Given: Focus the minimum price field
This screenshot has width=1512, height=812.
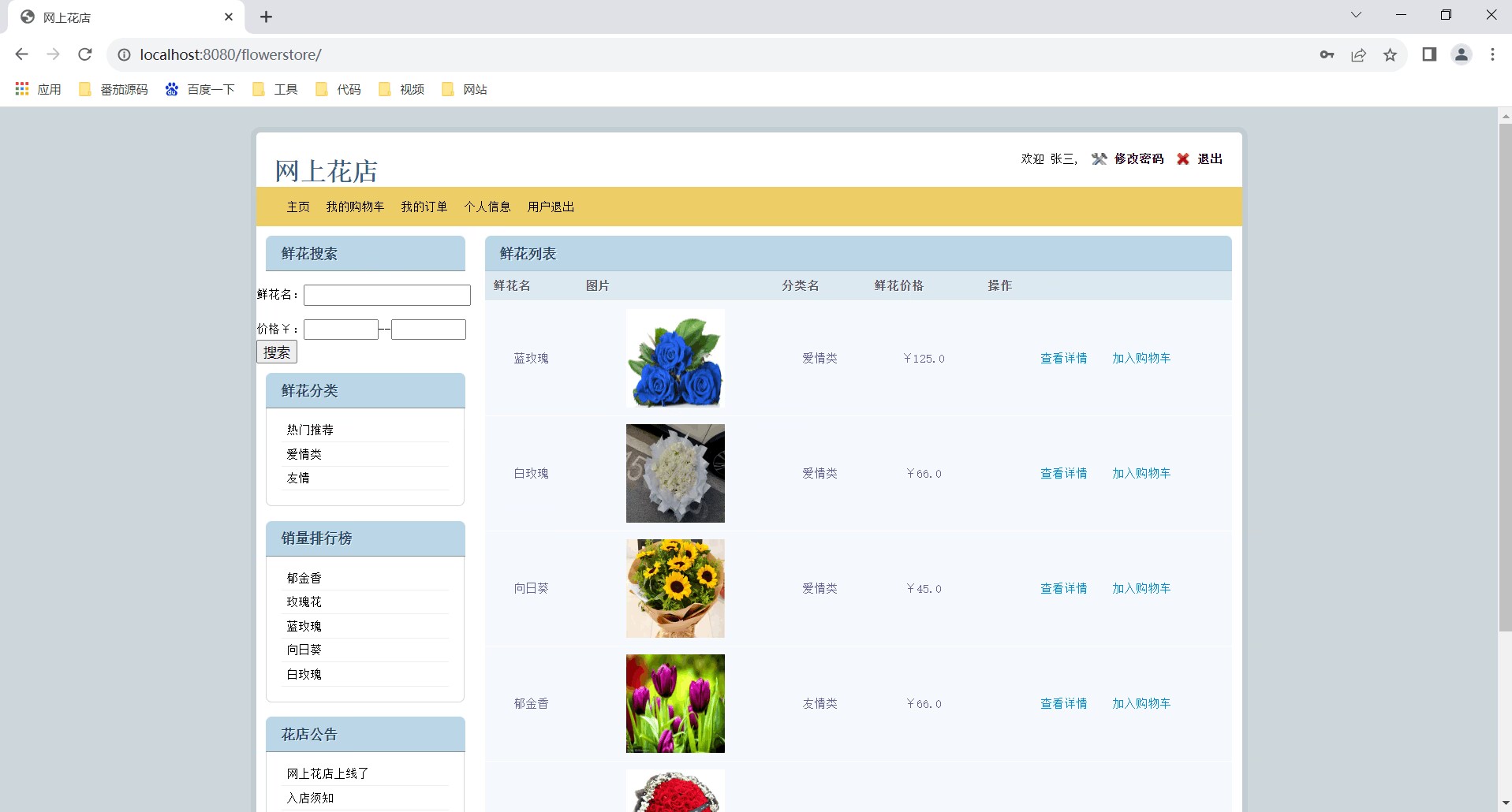Looking at the screenshot, I should [341, 330].
